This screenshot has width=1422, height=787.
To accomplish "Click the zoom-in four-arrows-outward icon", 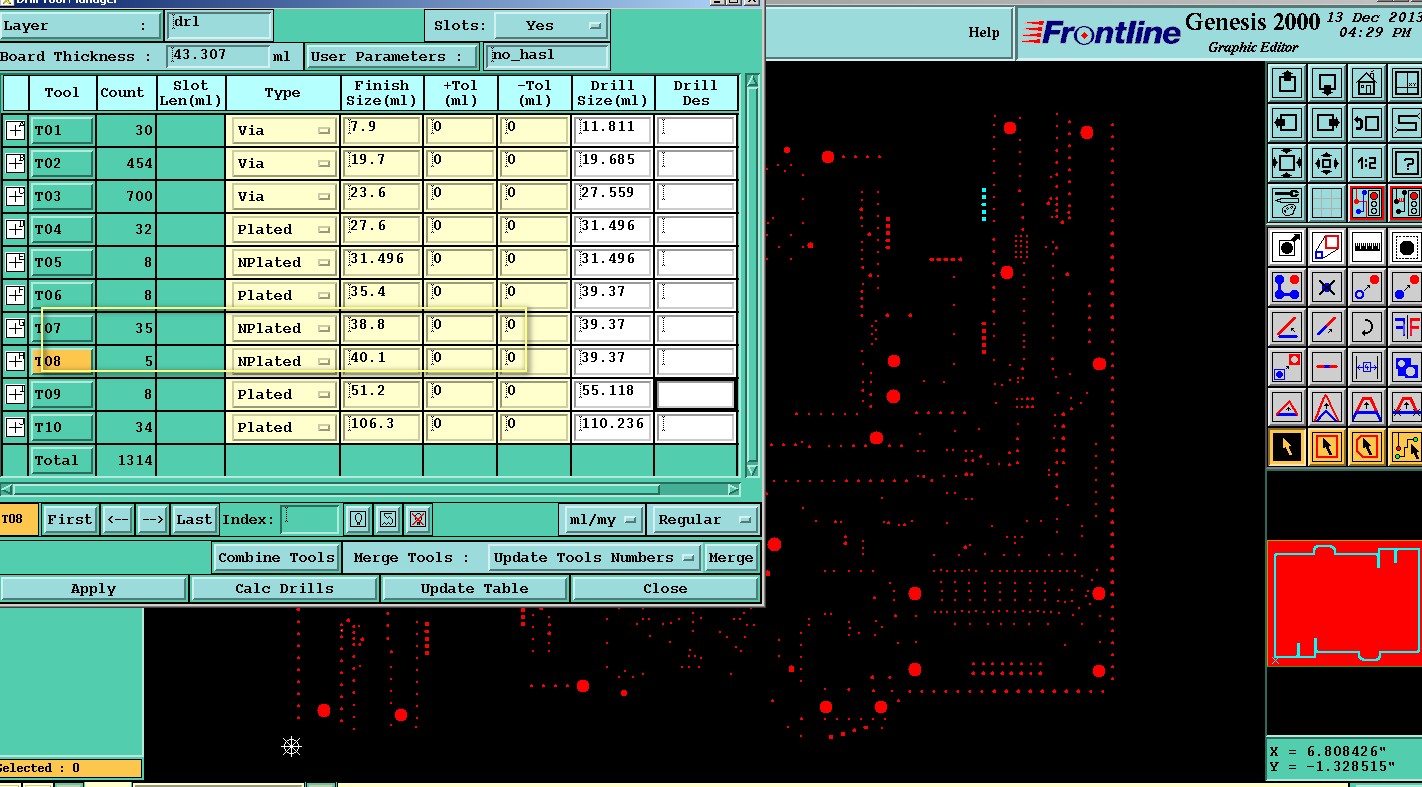I will 1287,162.
